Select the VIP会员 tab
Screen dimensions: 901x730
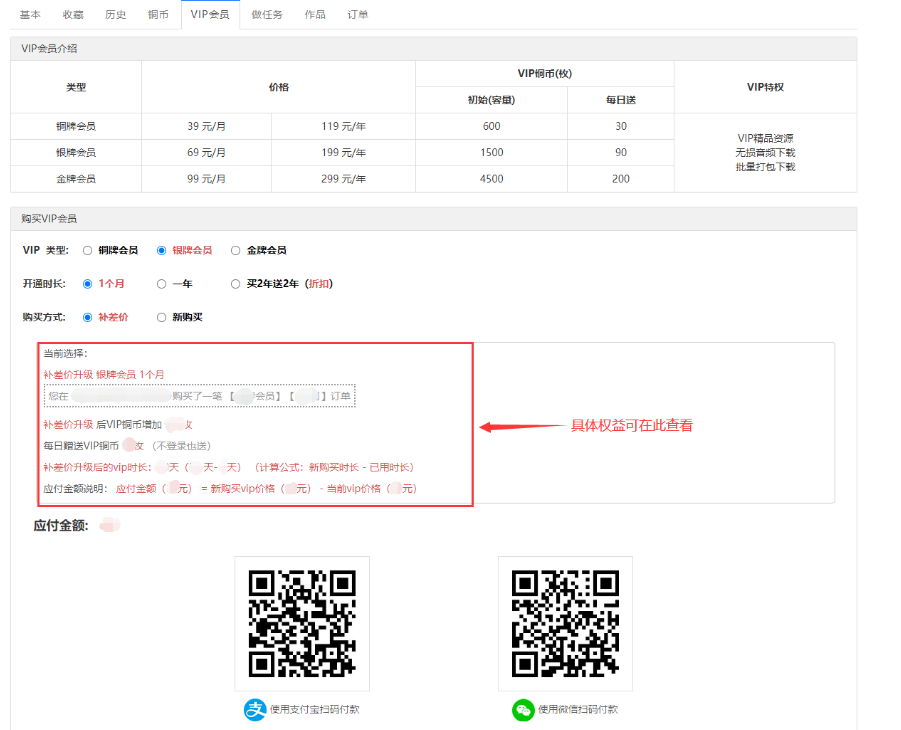210,14
